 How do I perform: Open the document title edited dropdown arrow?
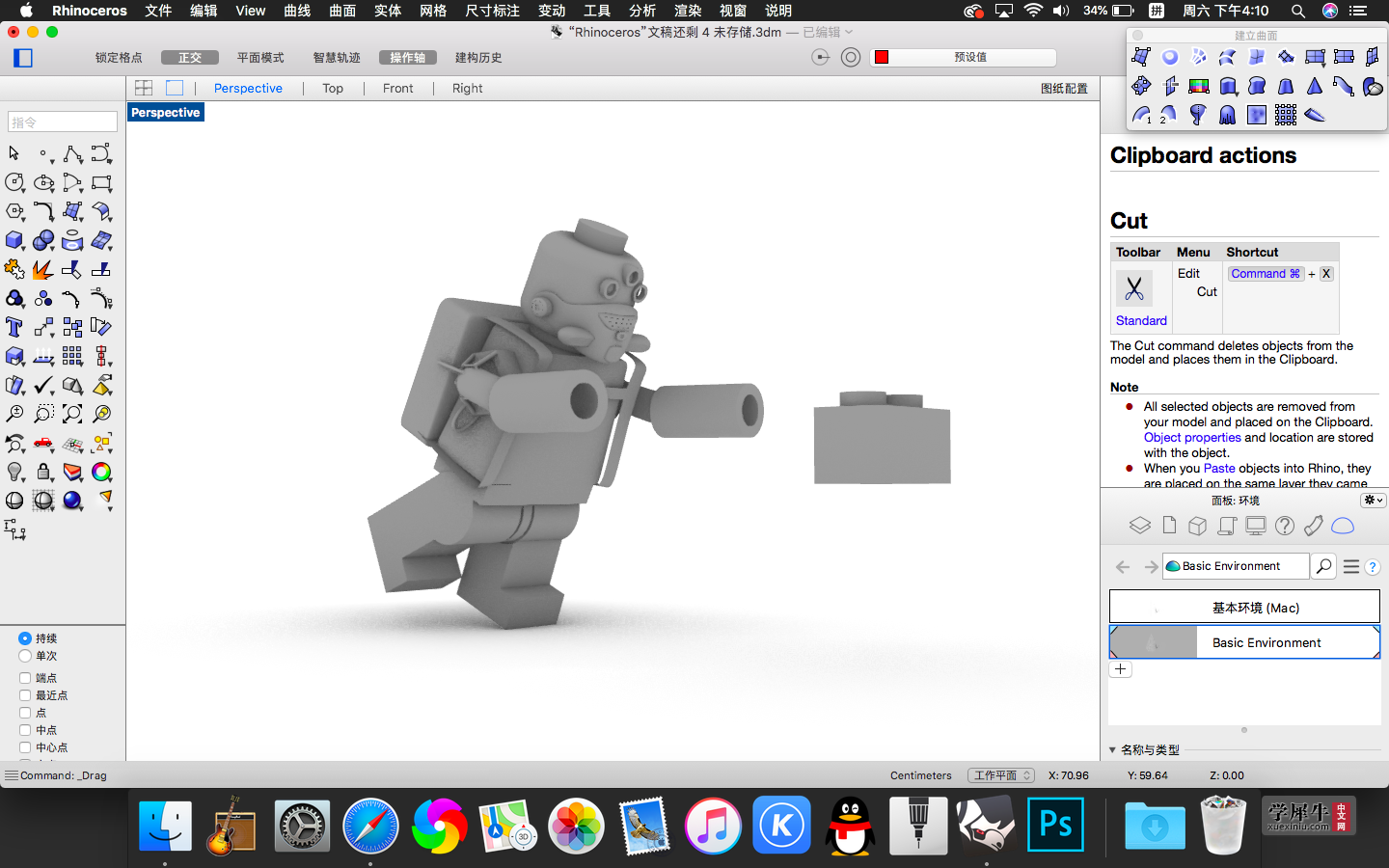849,32
